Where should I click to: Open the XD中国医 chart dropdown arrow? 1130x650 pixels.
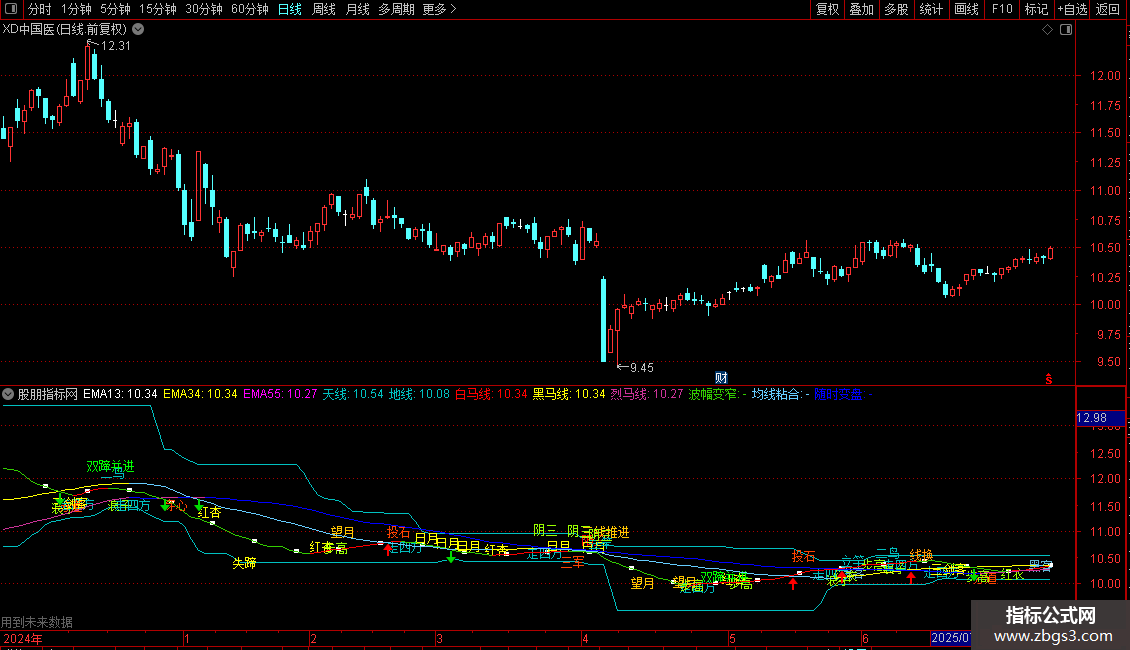pos(138,30)
